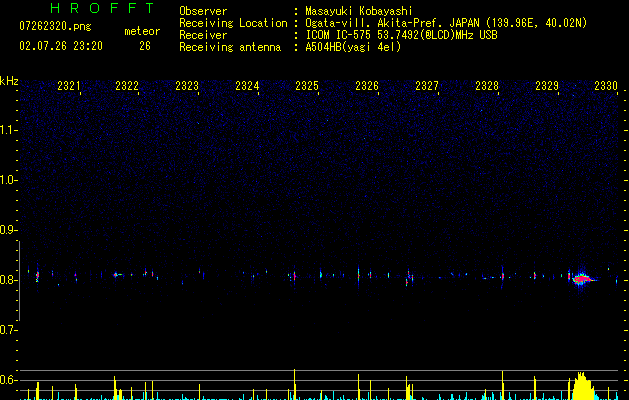Click the kHz axis unit label
The image size is (629, 400).
[x=9, y=81]
